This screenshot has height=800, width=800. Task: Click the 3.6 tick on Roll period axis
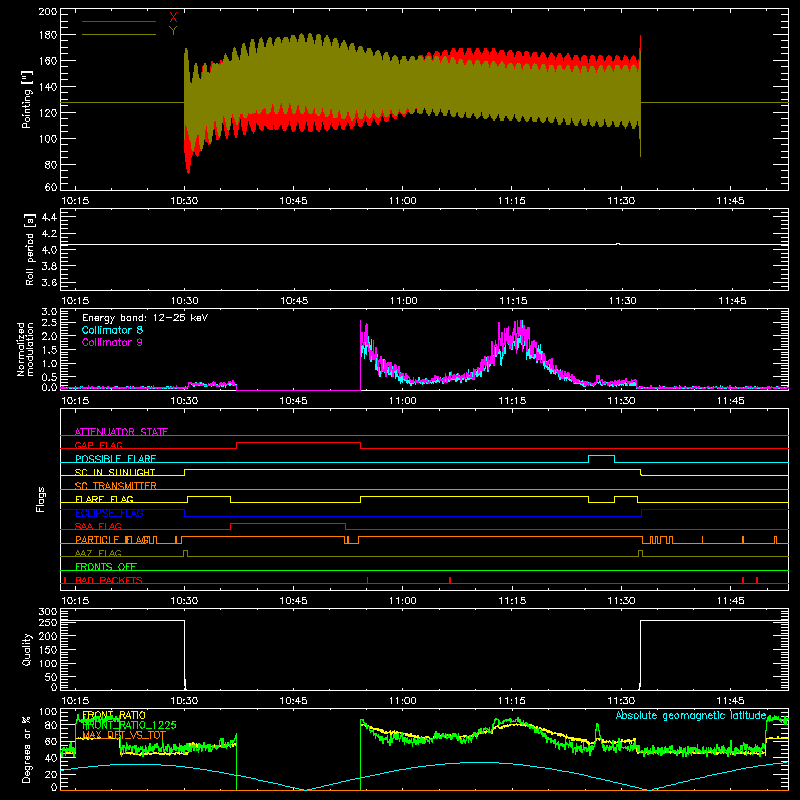[x=49, y=283]
